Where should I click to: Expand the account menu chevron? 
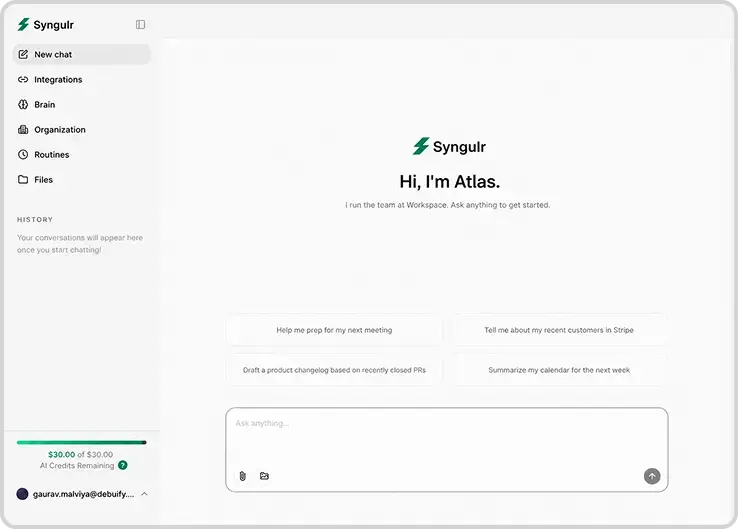[144, 494]
